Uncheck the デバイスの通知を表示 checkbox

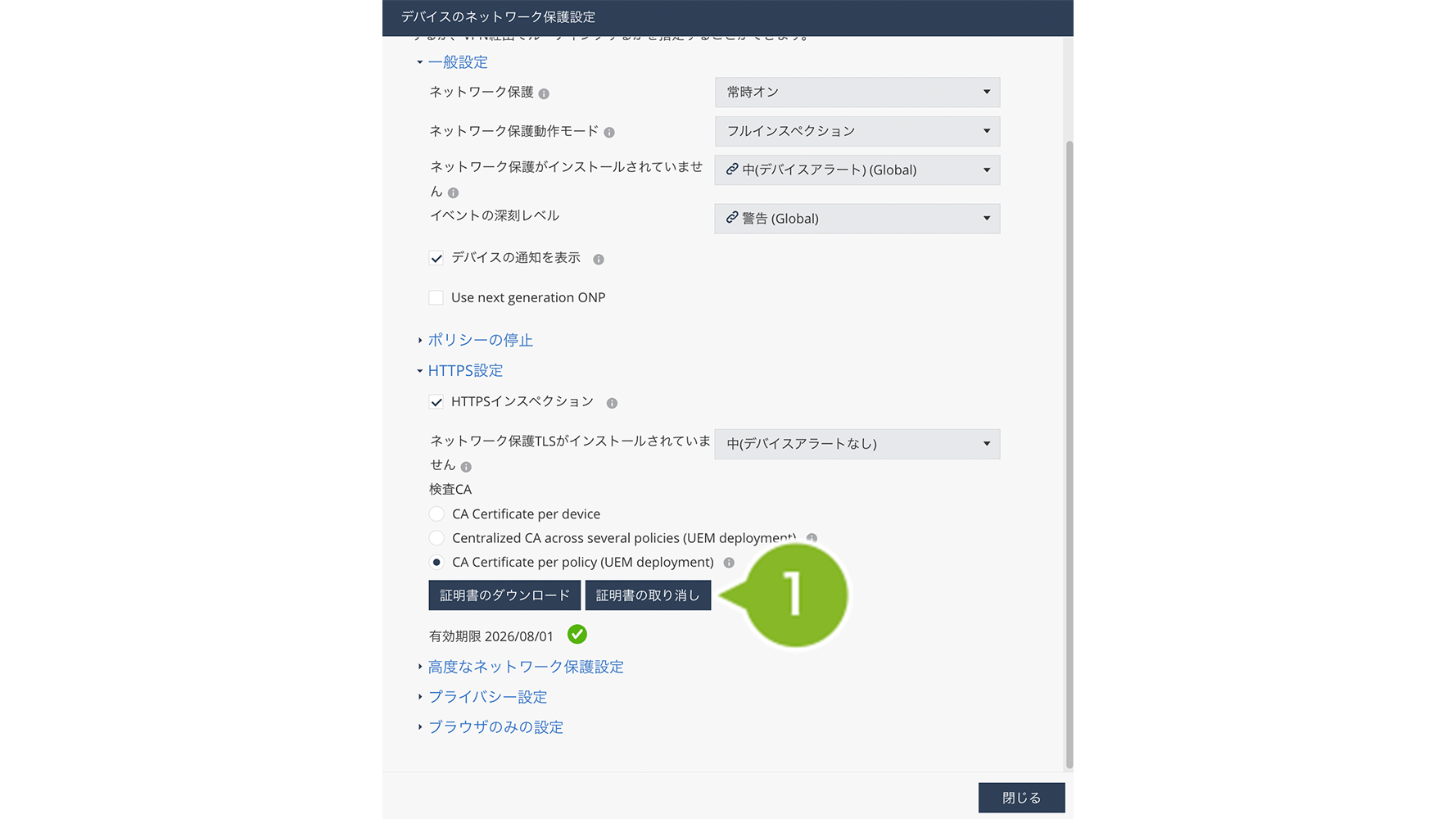click(436, 258)
